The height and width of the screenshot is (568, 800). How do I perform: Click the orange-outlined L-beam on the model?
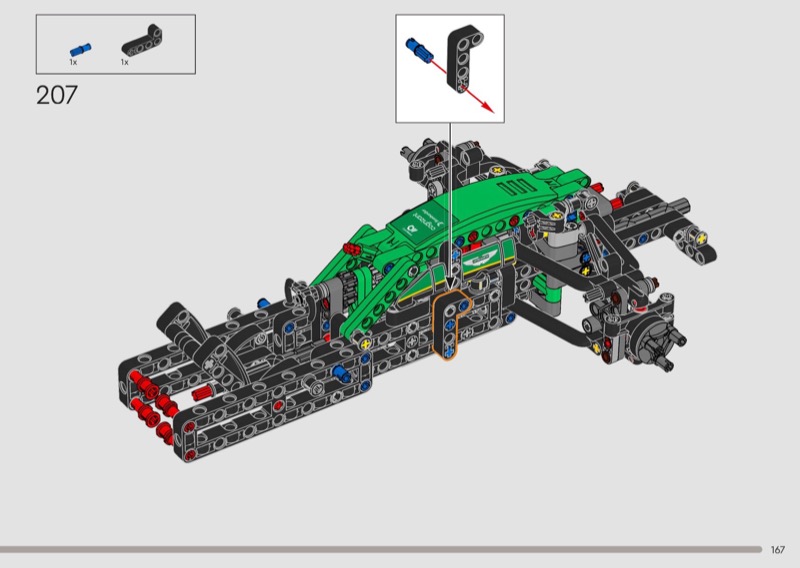coord(451,325)
